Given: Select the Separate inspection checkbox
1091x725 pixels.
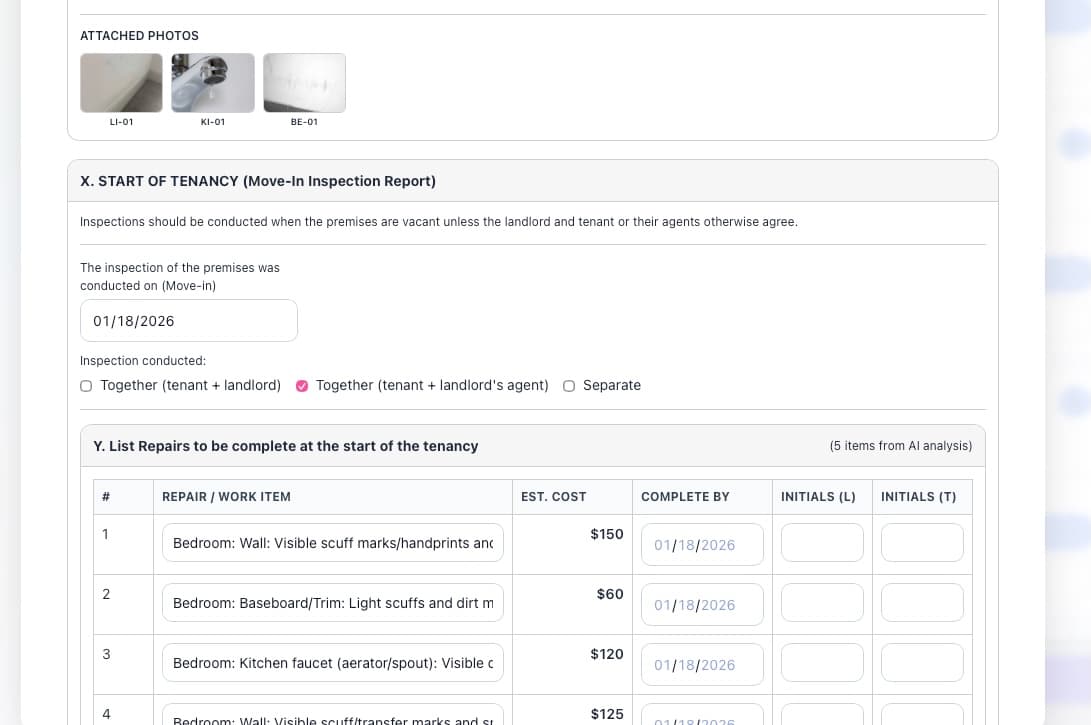Looking at the screenshot, I should [x=569, y=386].
